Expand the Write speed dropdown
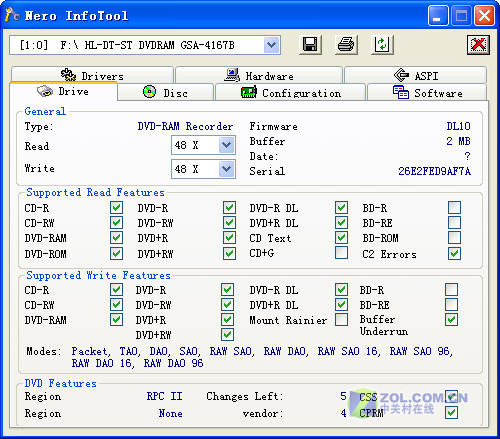Image resolution: width=500 pixels, height=439 pixels. tap(227, 169)
